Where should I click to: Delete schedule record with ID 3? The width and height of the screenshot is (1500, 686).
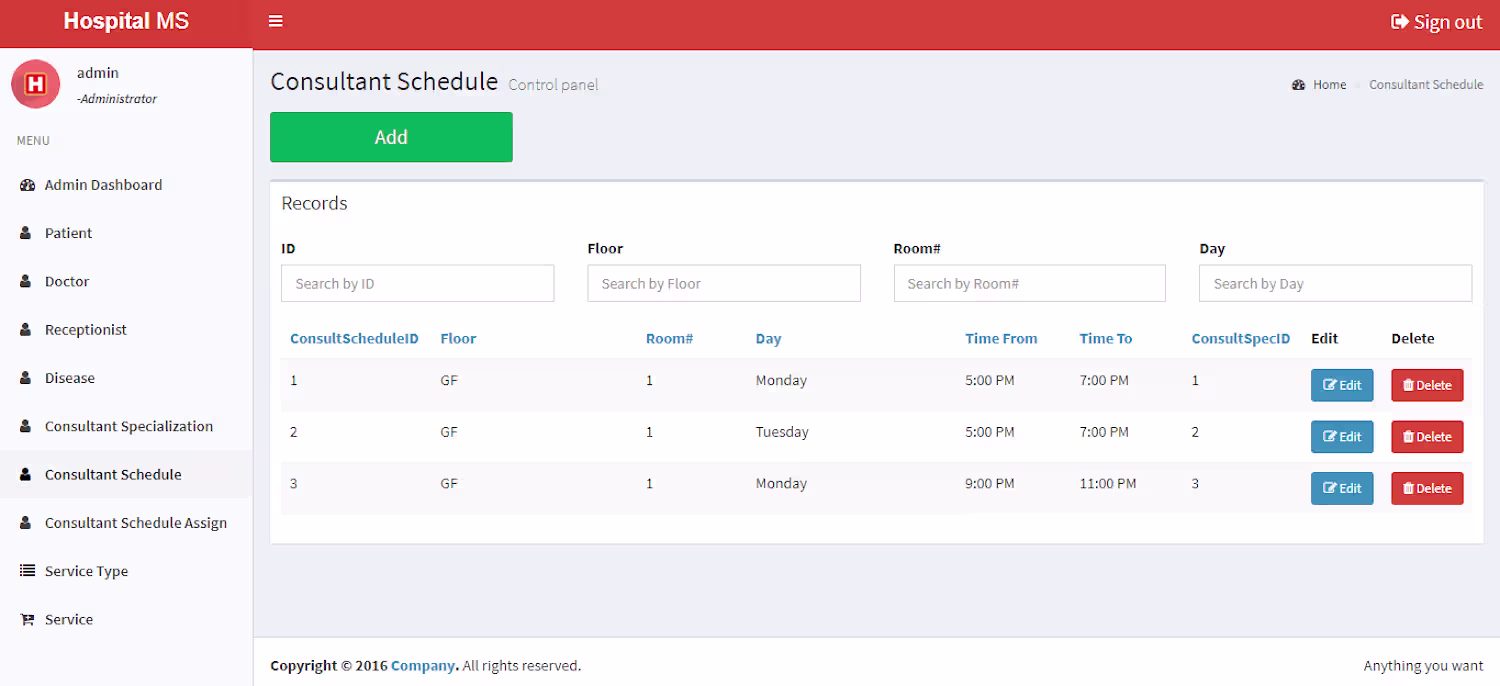point(1427,489)
